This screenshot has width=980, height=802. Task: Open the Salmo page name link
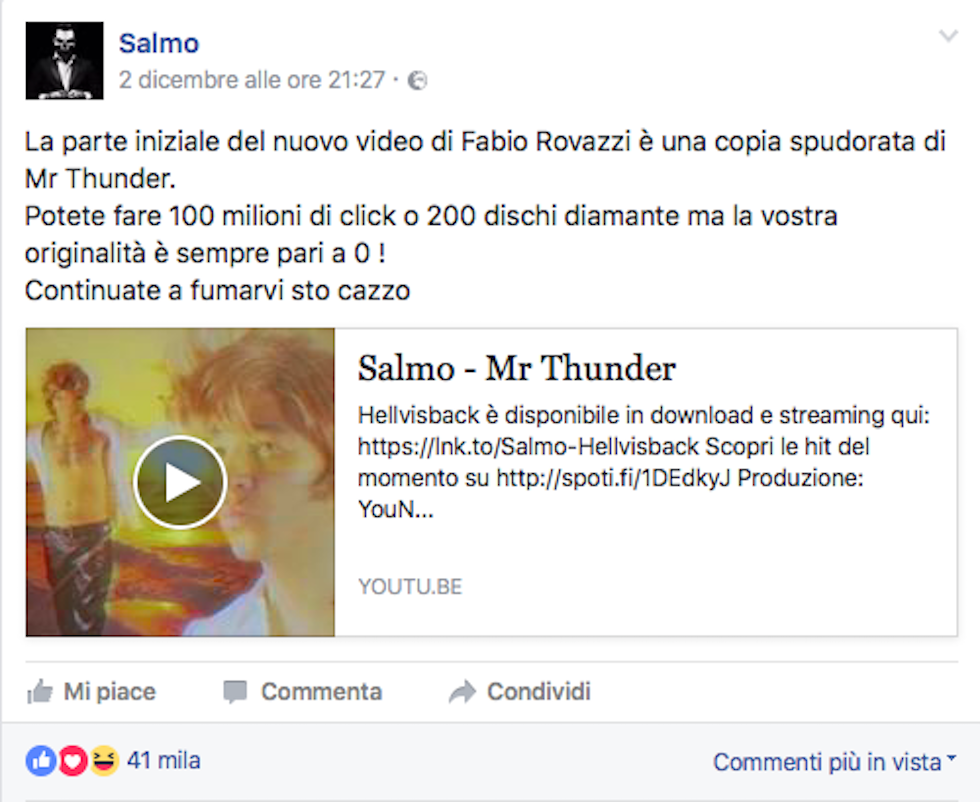159,43
